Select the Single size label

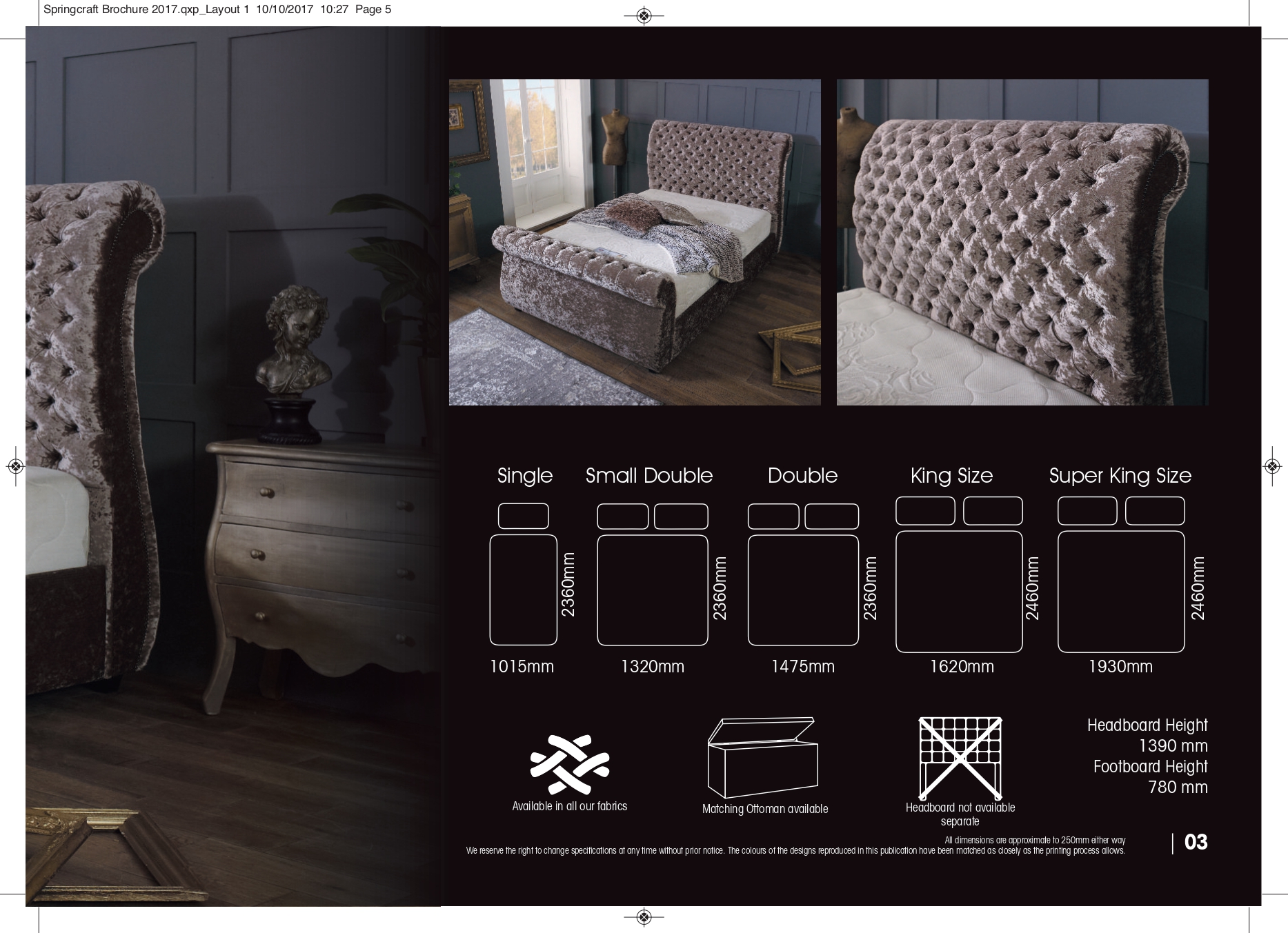pos(524,476)
